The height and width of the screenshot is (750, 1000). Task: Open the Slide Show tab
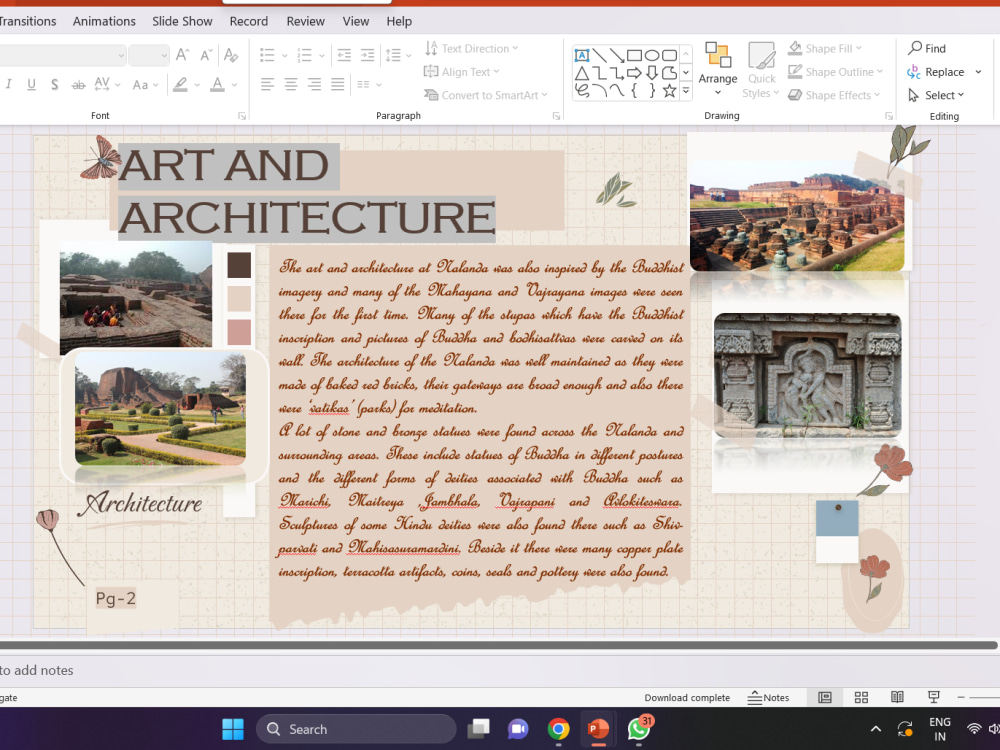coord(182,21)
